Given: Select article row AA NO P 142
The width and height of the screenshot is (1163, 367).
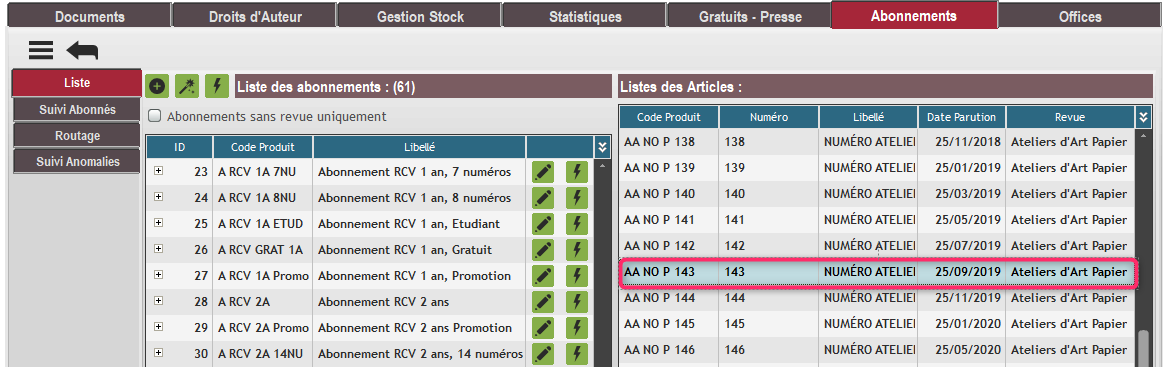Looking at the screenshot, I should point(878,246).
